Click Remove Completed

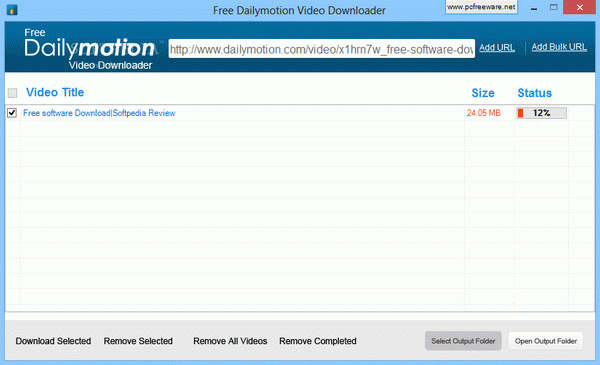[318, 341]
